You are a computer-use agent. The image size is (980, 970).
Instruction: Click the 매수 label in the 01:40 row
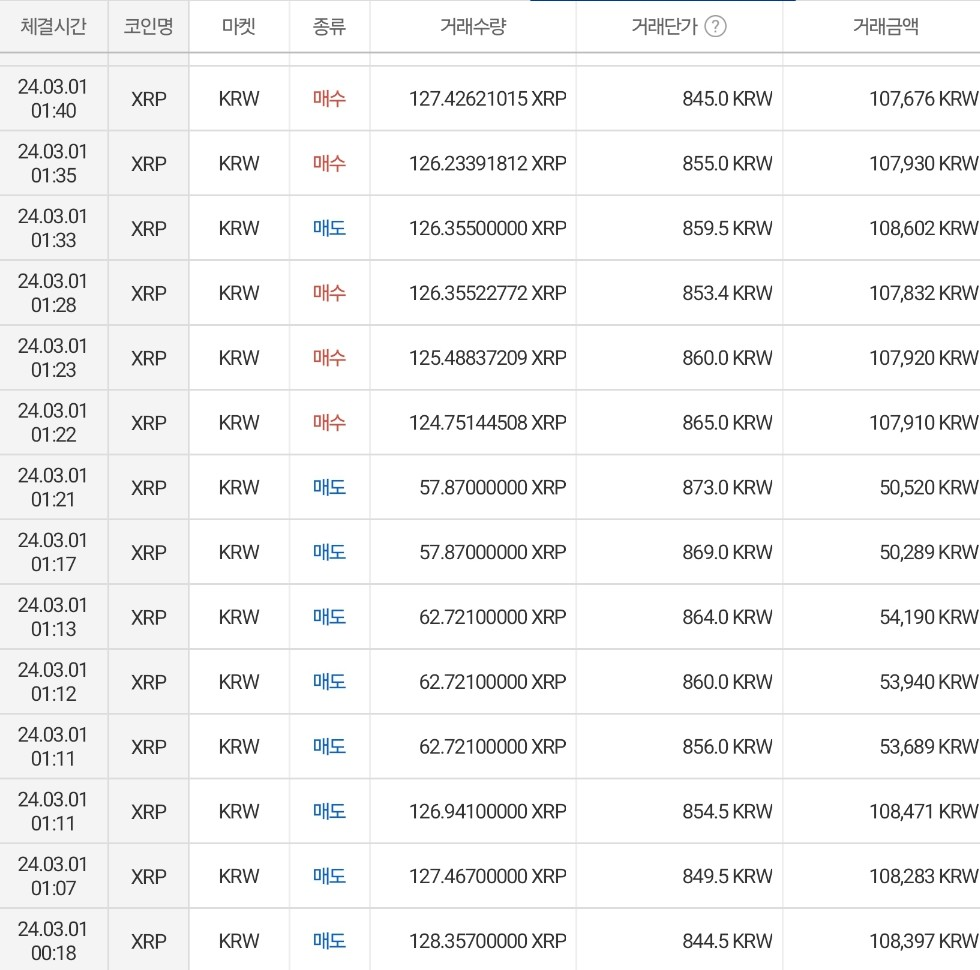(x=329, y=99)
